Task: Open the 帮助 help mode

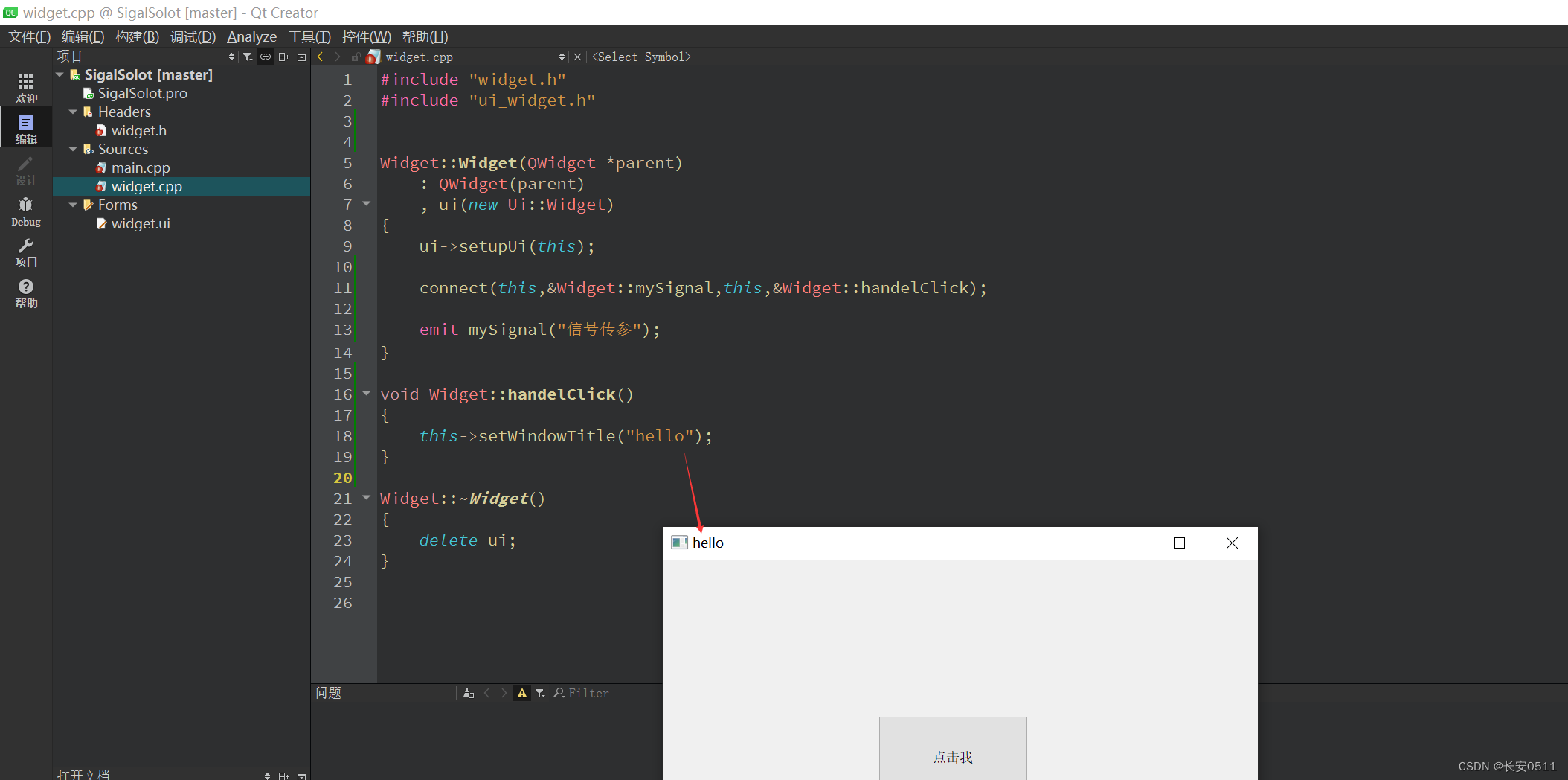Action: click(26, 294)
